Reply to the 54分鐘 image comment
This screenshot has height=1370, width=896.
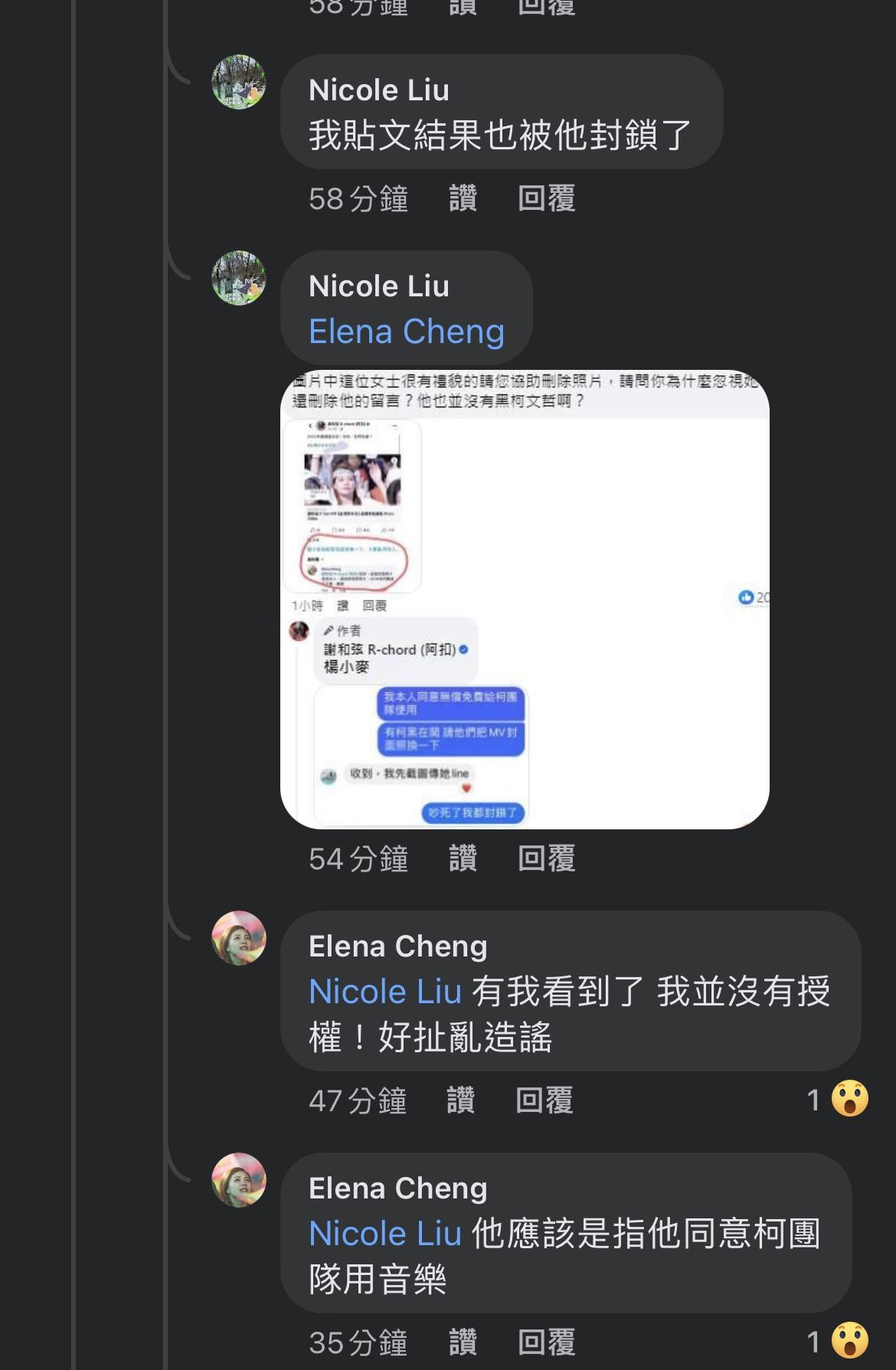coord(547,858)
